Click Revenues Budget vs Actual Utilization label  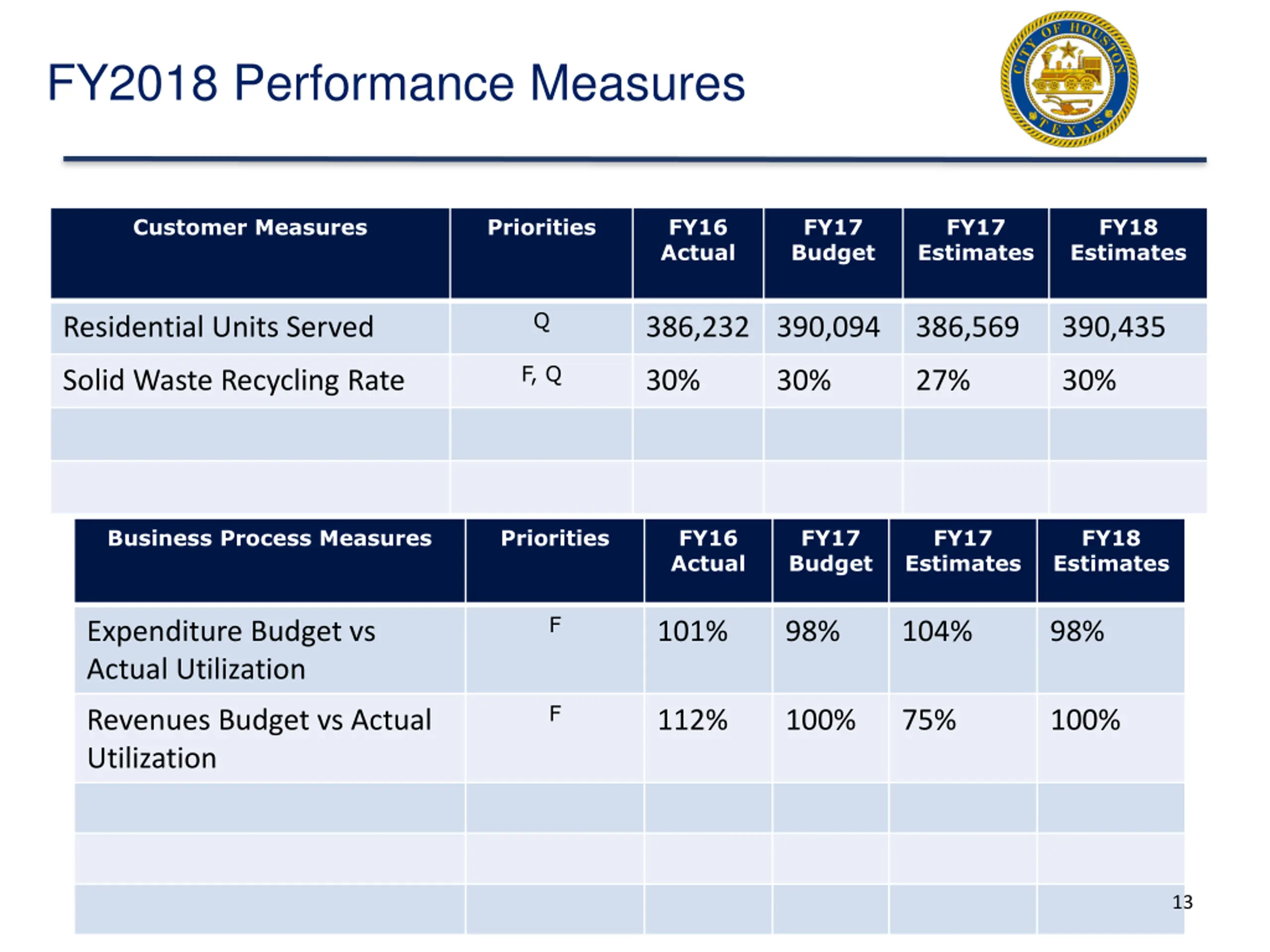pos(259,739)
